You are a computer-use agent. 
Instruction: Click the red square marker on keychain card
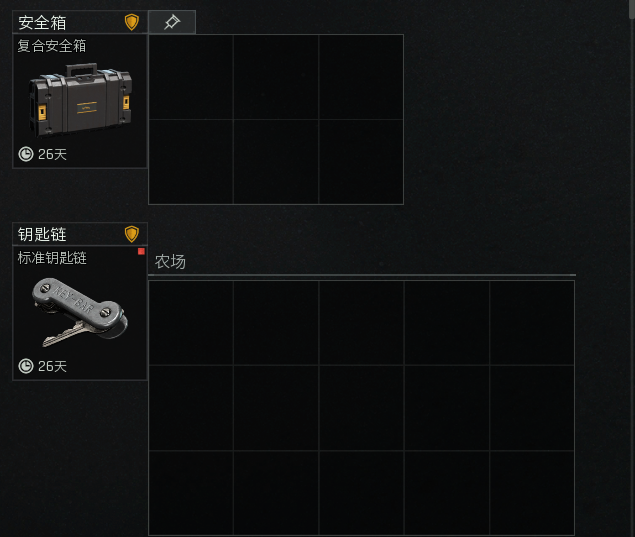(141, 251)
